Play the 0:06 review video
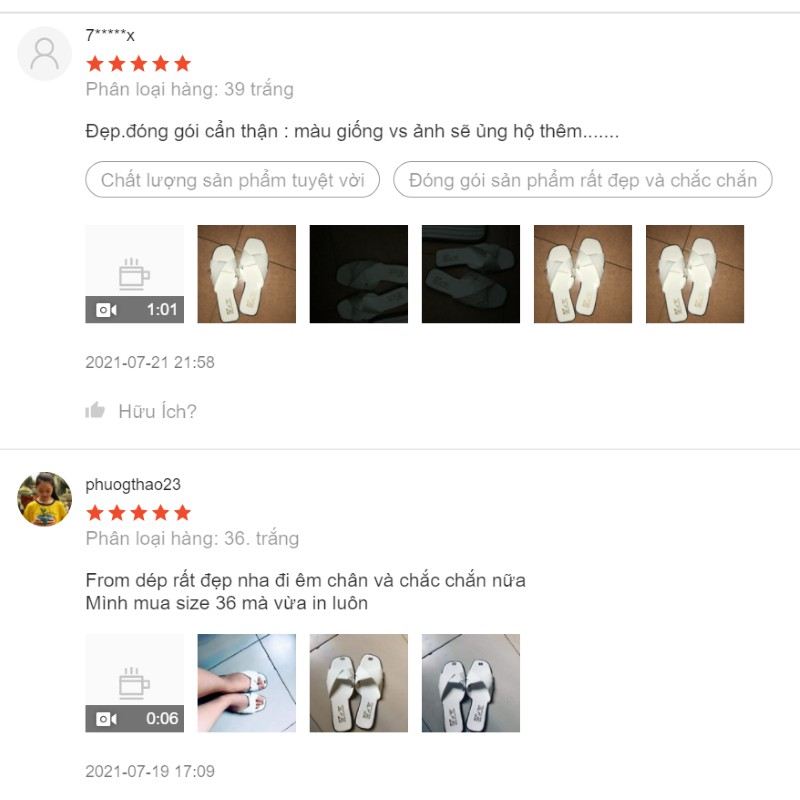Screen dimensions: 800x800 (135, 683)
